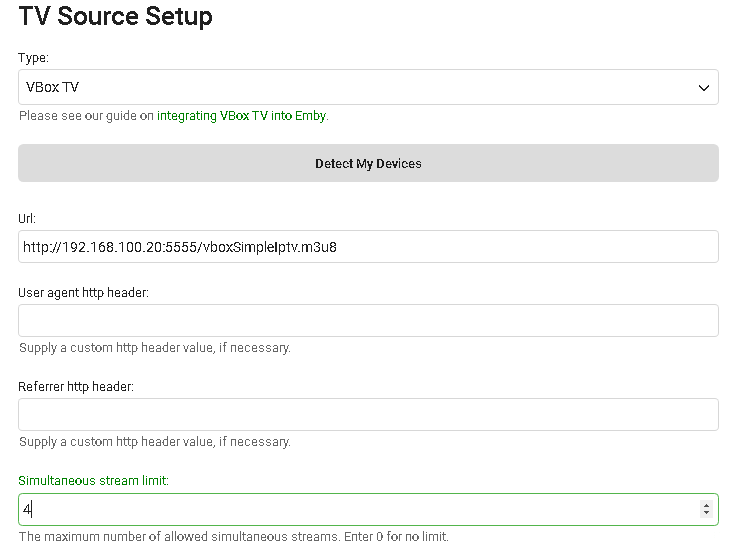Click the hint text below Referrer field
745x553 pixels.
155,442
